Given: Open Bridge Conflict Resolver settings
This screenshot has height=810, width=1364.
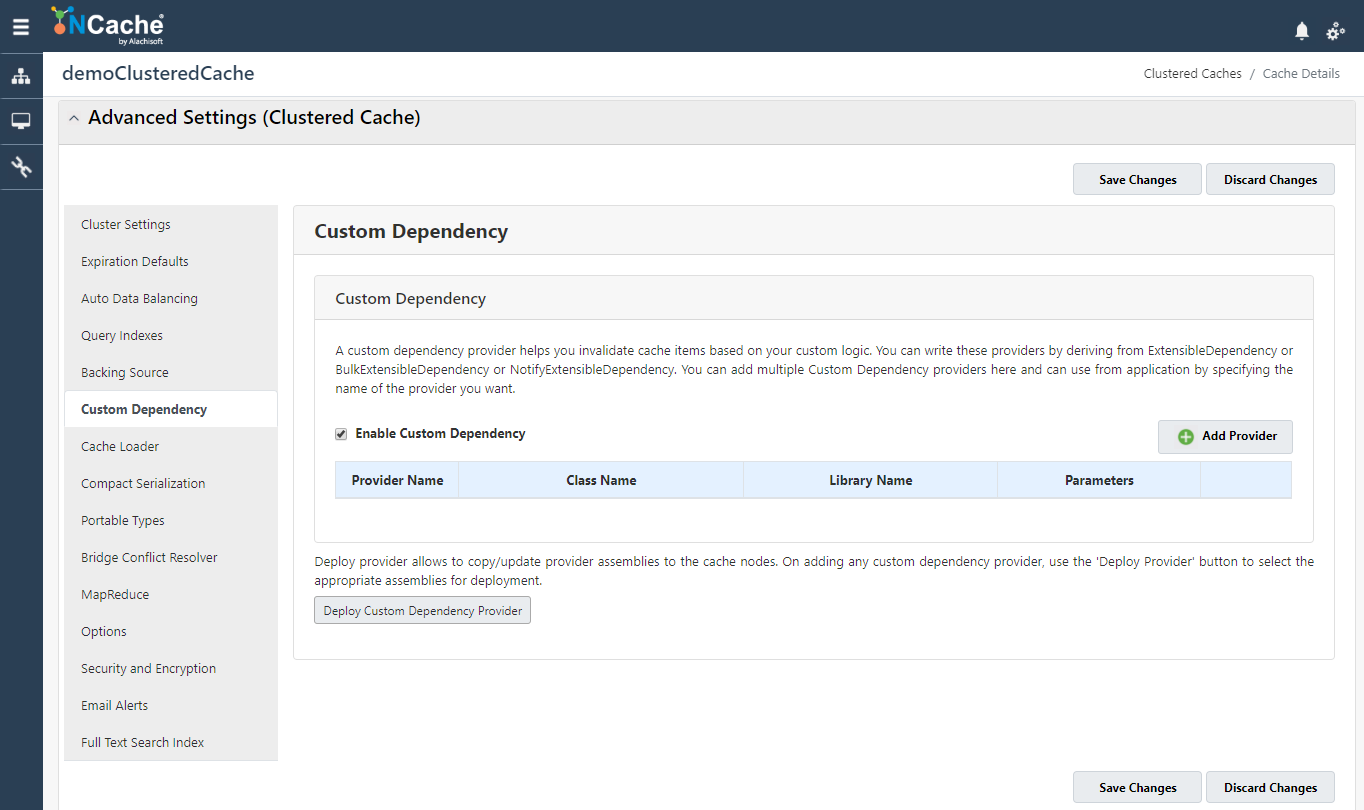Looking at the screenshot, I should coord(171,557).
